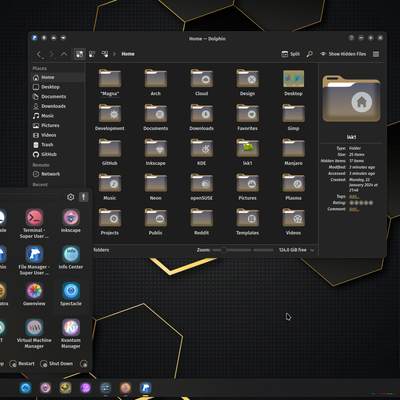Launch Inkscape from the app launcher
This screenshot has width=400, height=400.
point(71,221)
